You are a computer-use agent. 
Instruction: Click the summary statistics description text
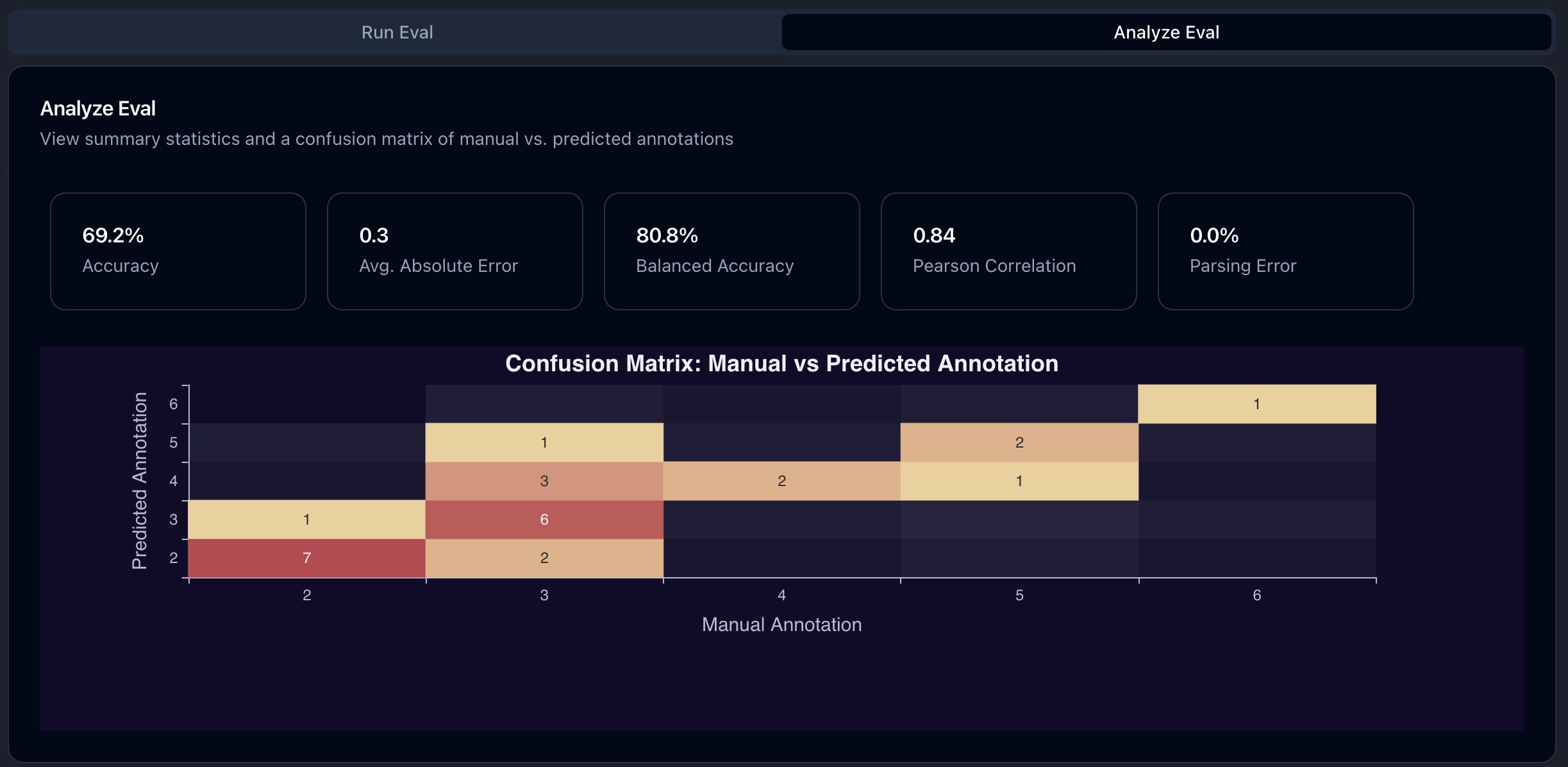(x=387, y=139)
